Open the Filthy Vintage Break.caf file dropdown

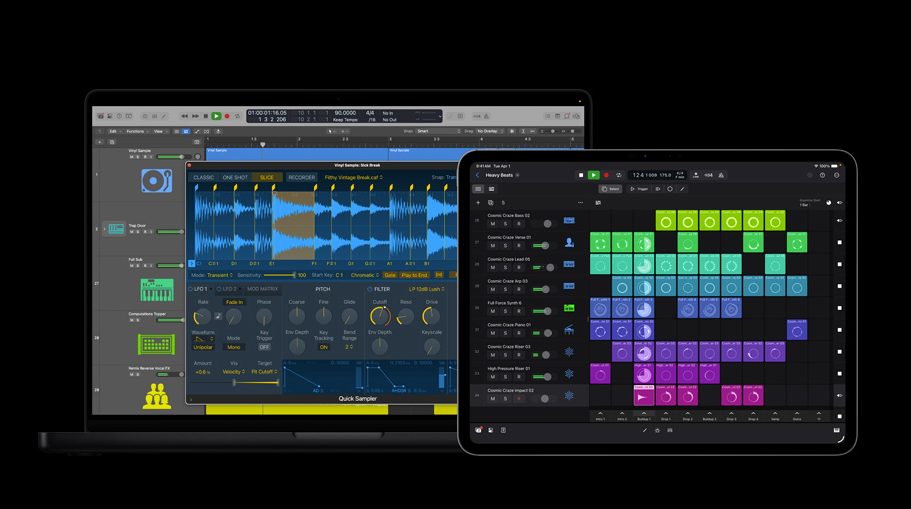tap(353, 177)
